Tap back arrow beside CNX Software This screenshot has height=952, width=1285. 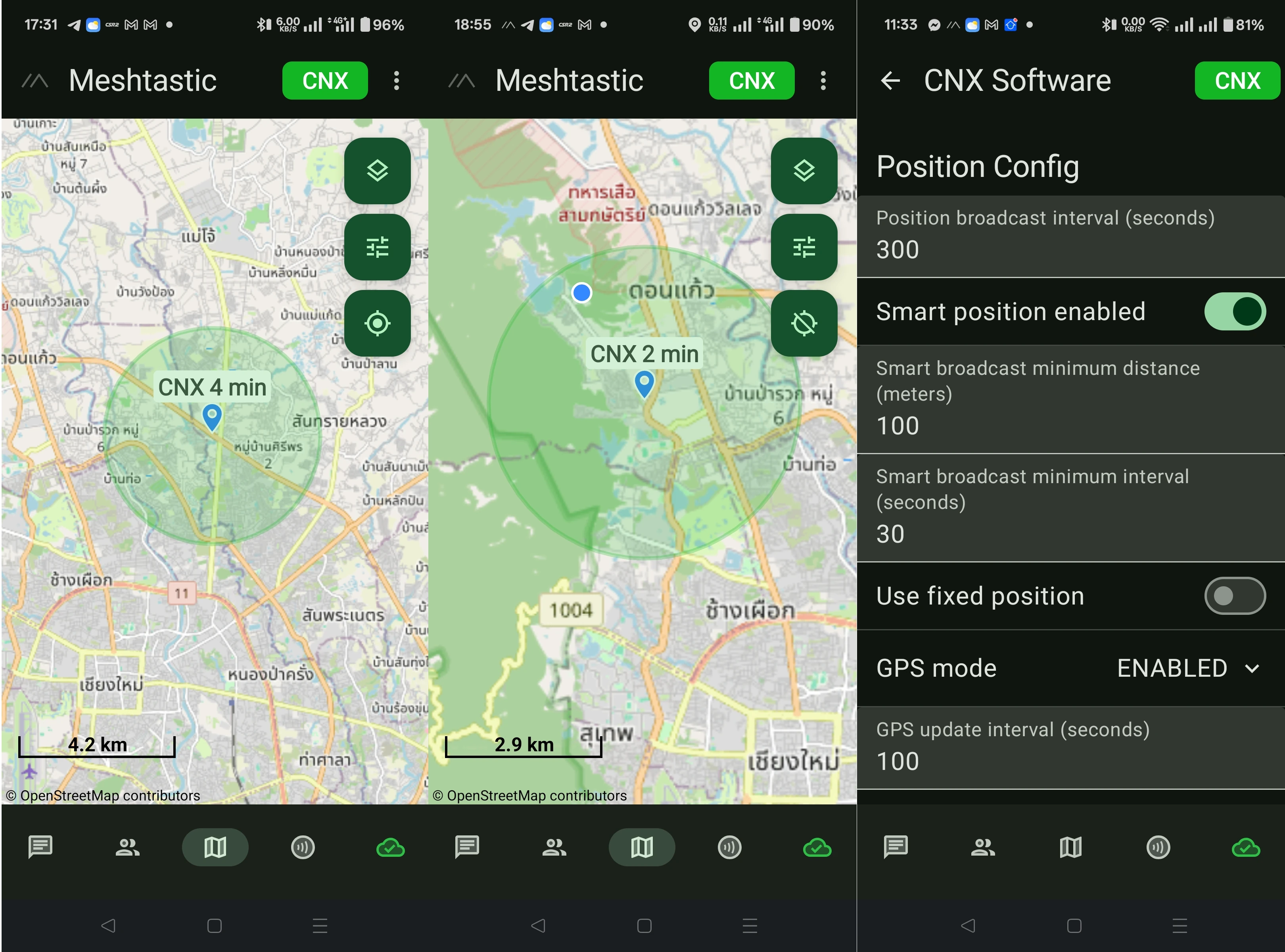tap(890, 81)
